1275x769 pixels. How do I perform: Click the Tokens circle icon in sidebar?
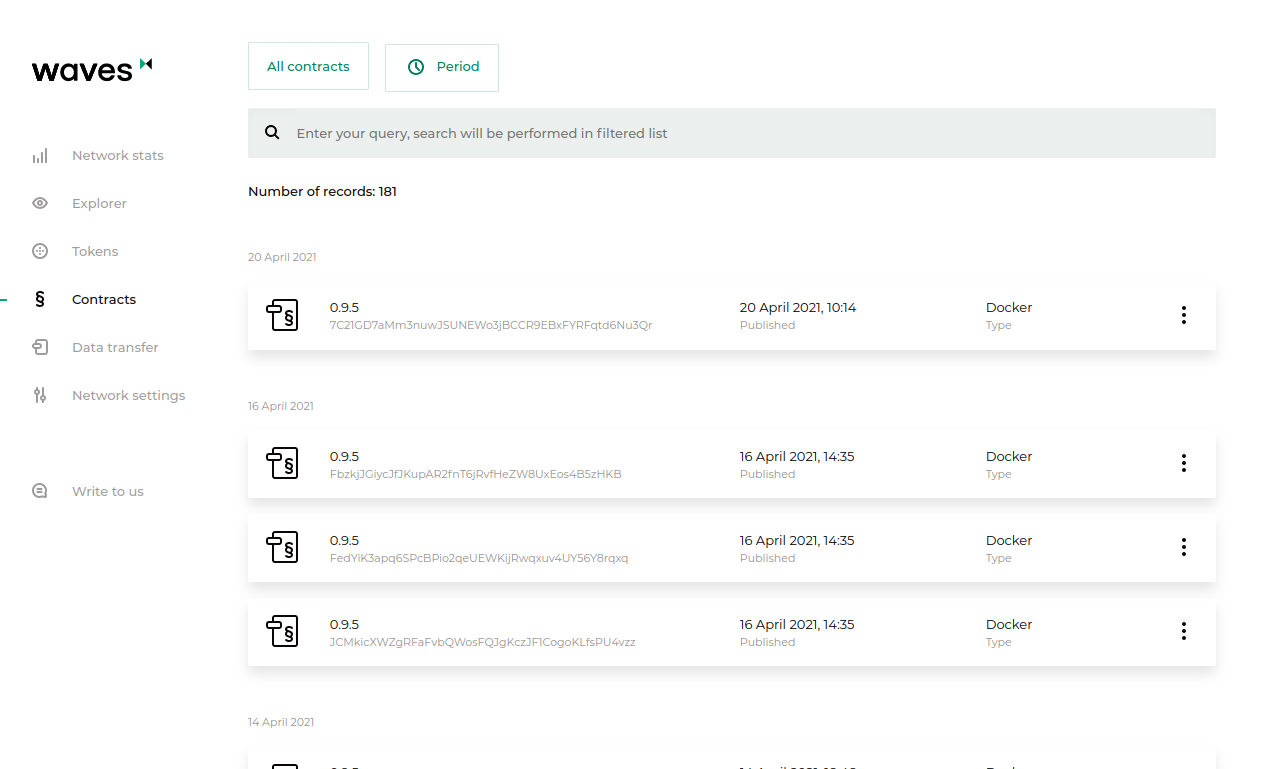tap(40, 252)
